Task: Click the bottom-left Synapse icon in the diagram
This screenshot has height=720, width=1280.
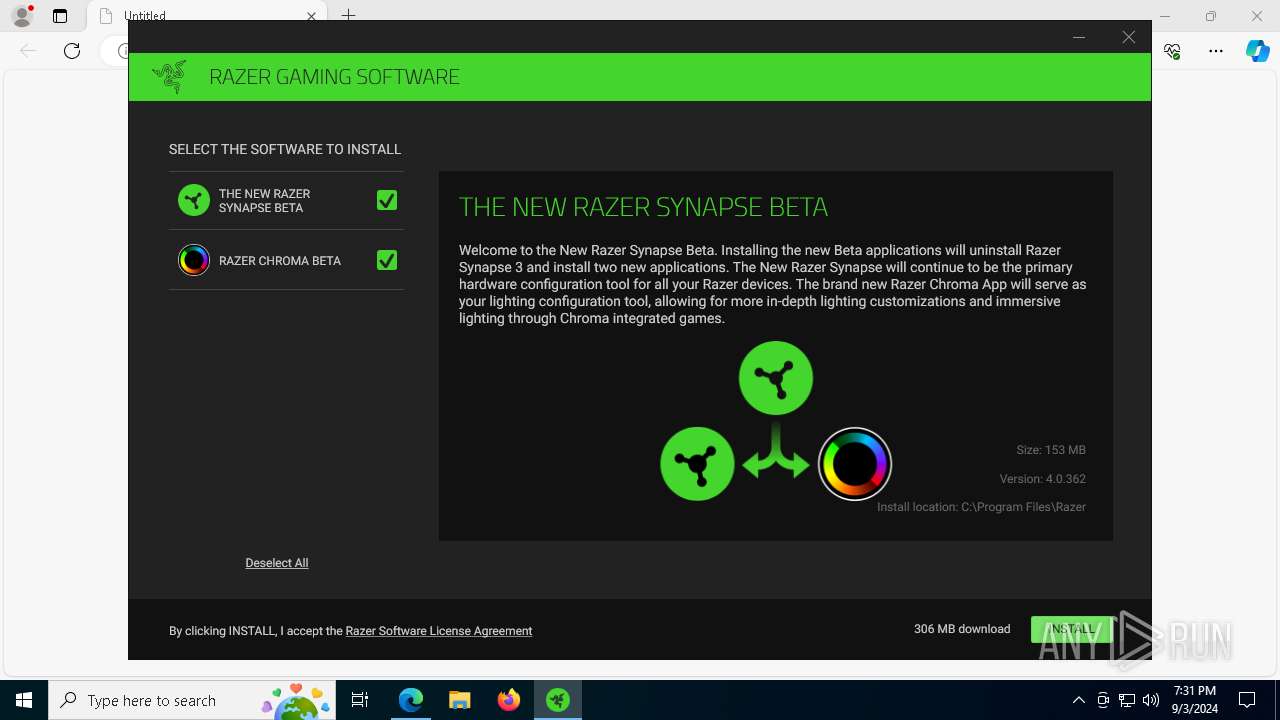Action: pyautogui.click(x=697, y=464)
